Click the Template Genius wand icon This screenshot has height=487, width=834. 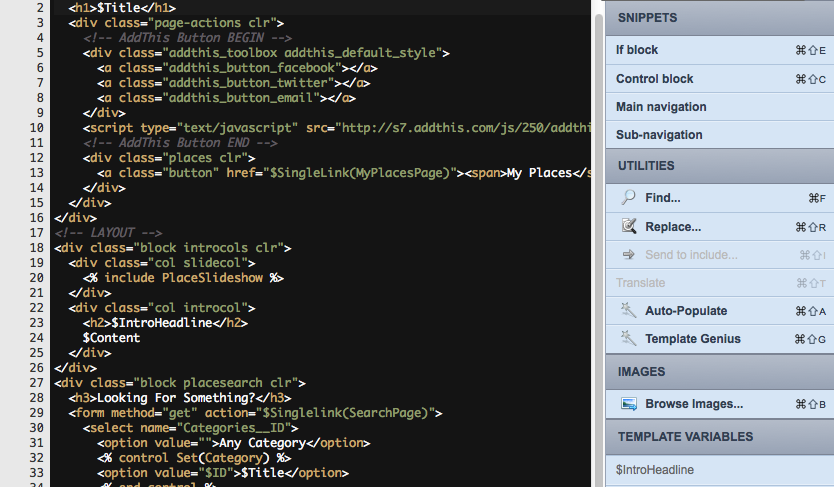pyautogui.click(x=628, y=338)
